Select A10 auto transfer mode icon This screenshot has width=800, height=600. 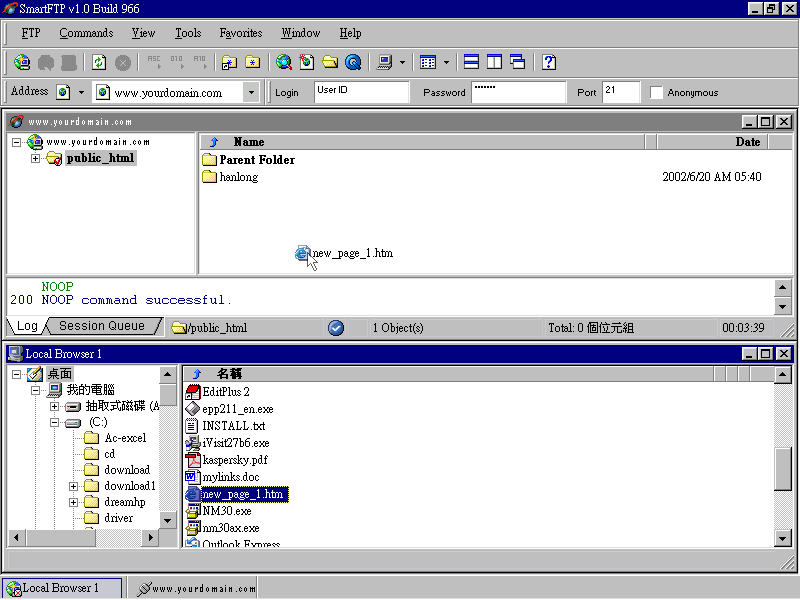tap(199, 62)
